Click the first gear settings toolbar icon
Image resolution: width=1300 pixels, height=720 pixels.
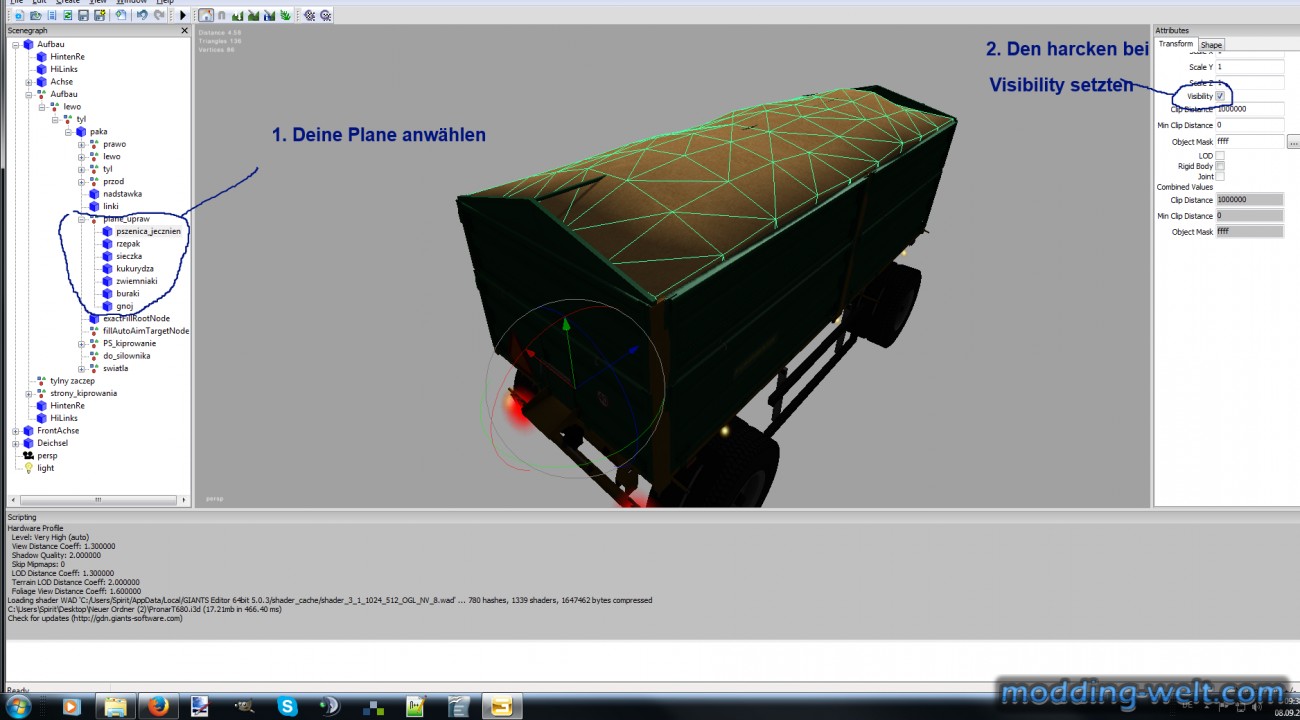pos(309,16)
